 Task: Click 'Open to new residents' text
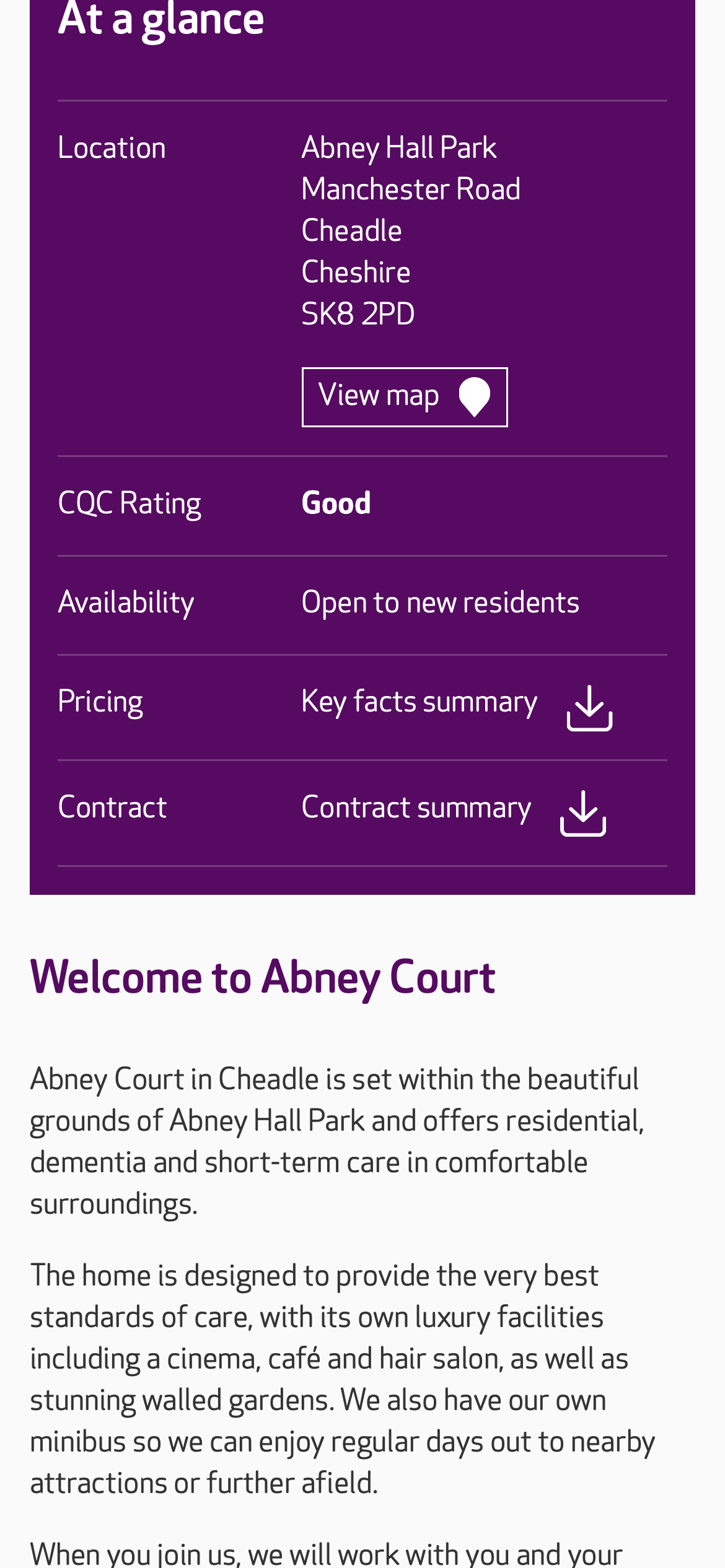point(440,603)
